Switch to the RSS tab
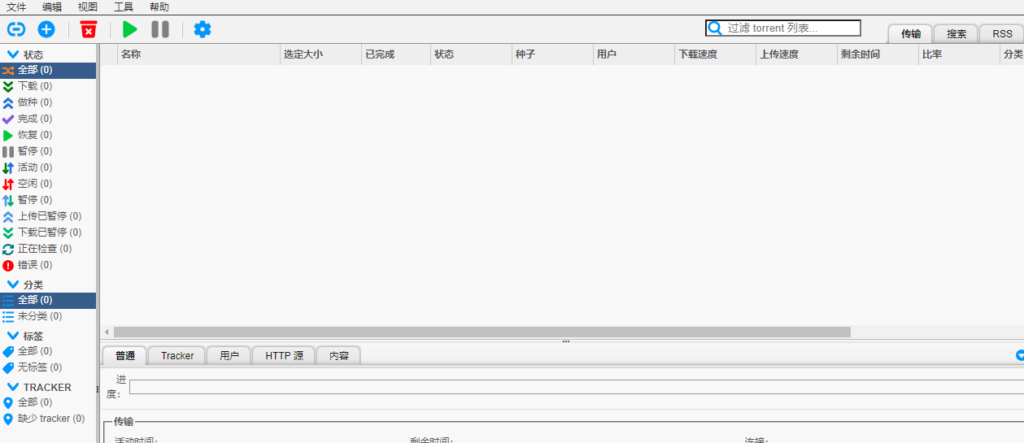The width and height of the screenshot is (1024, 443). click(1002, 34)
